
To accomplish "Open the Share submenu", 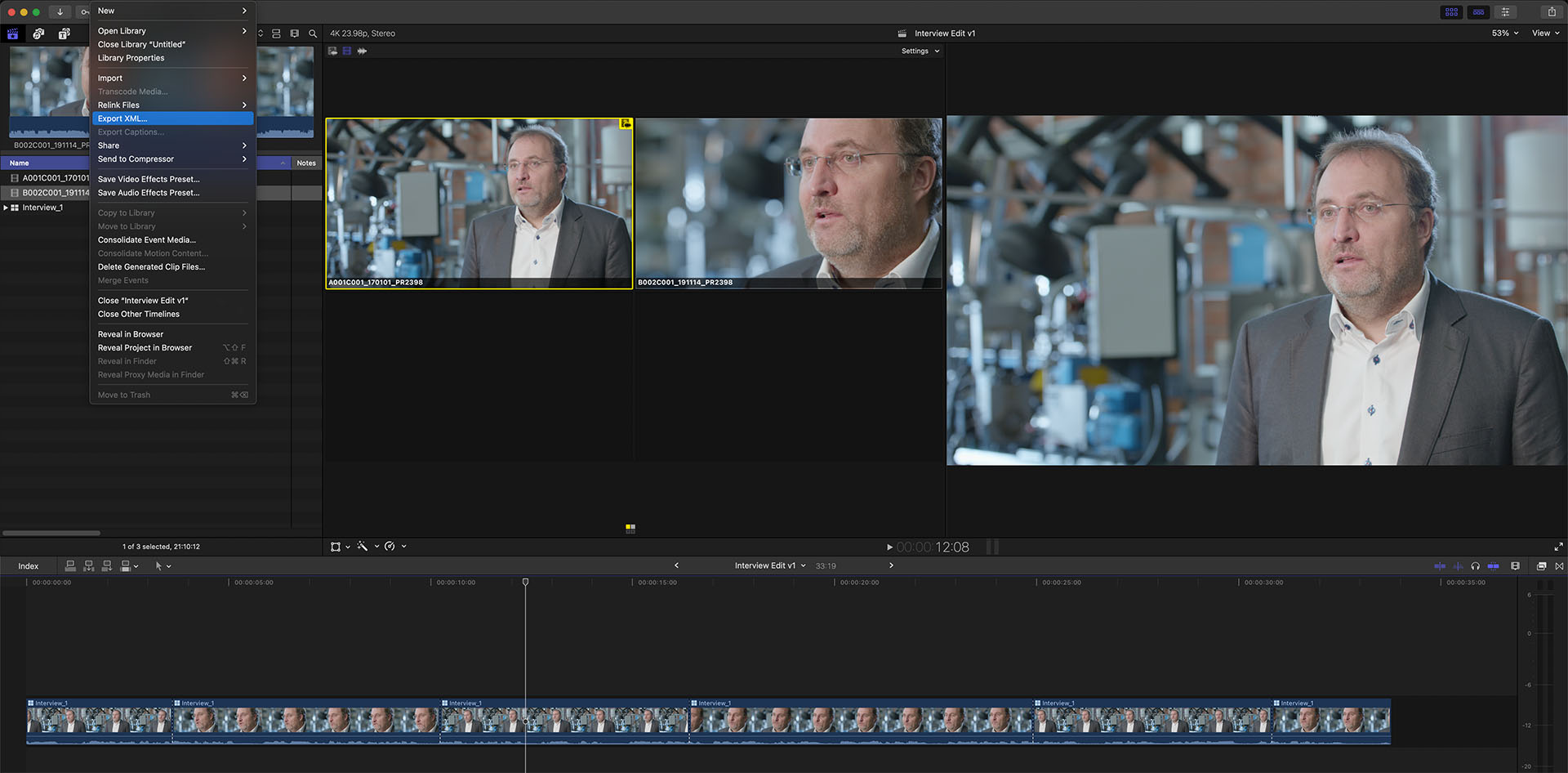I will (173, 145).
